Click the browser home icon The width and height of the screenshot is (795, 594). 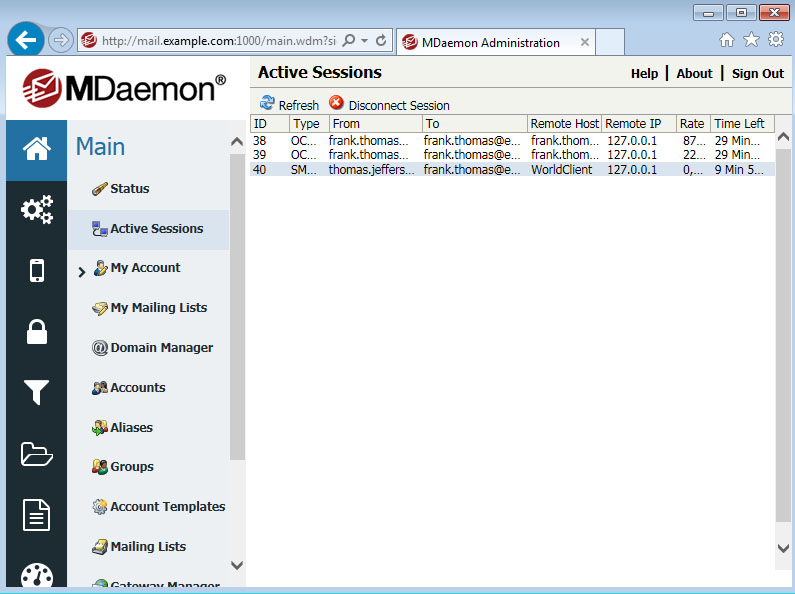727,40
